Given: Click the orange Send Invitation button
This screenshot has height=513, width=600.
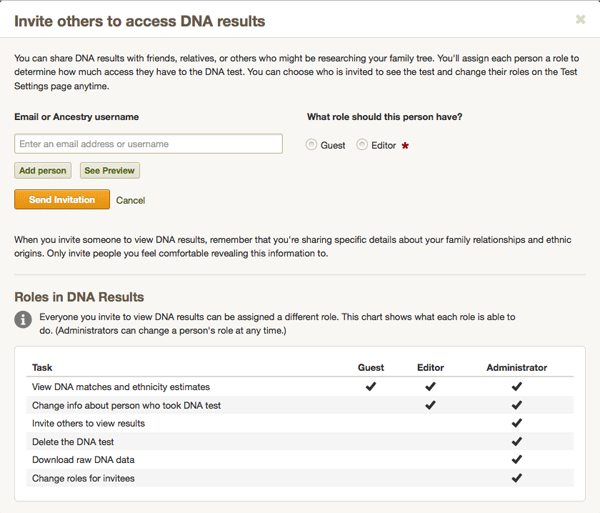Looking at the screenshot, I should [x=62, y=199].
